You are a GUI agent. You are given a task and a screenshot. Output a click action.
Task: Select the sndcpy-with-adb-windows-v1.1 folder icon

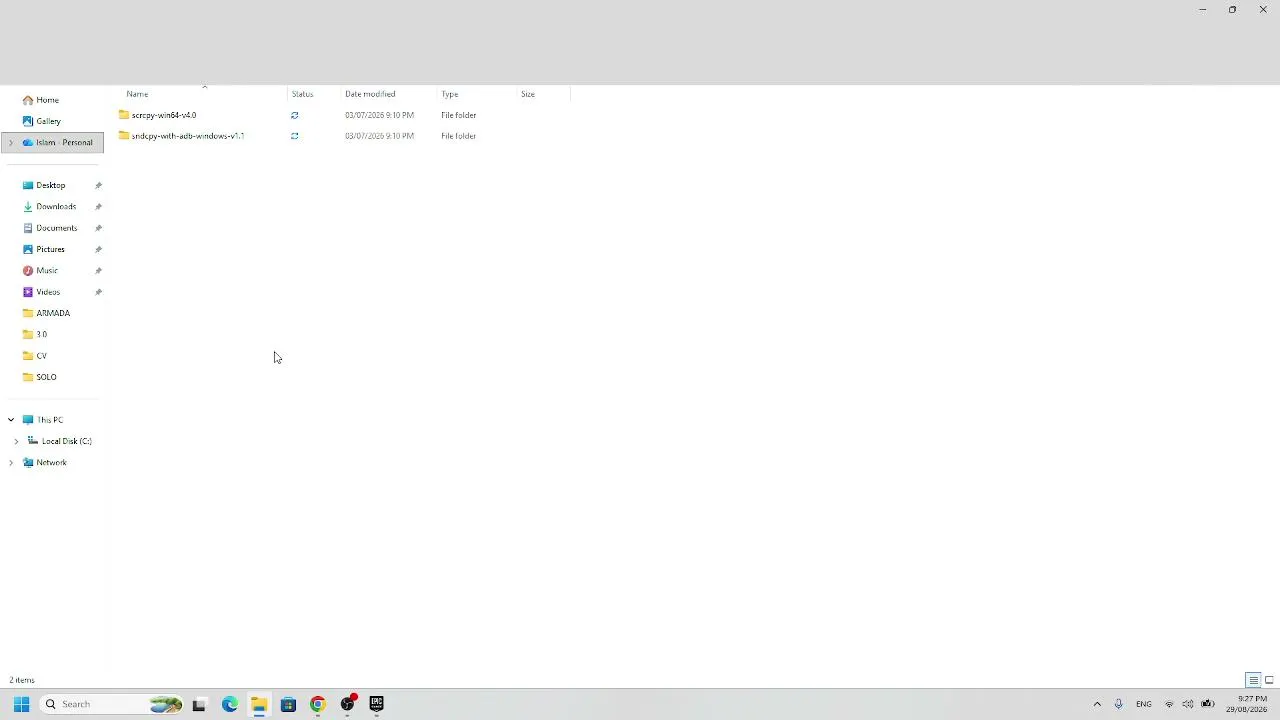124,136
